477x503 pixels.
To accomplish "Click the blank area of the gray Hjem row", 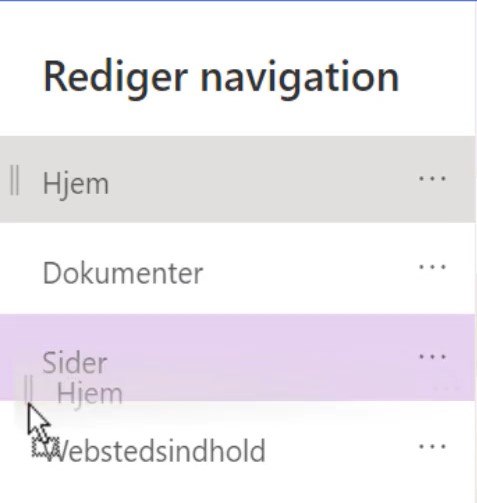I will pyautogui.click(x=260, y=179).
